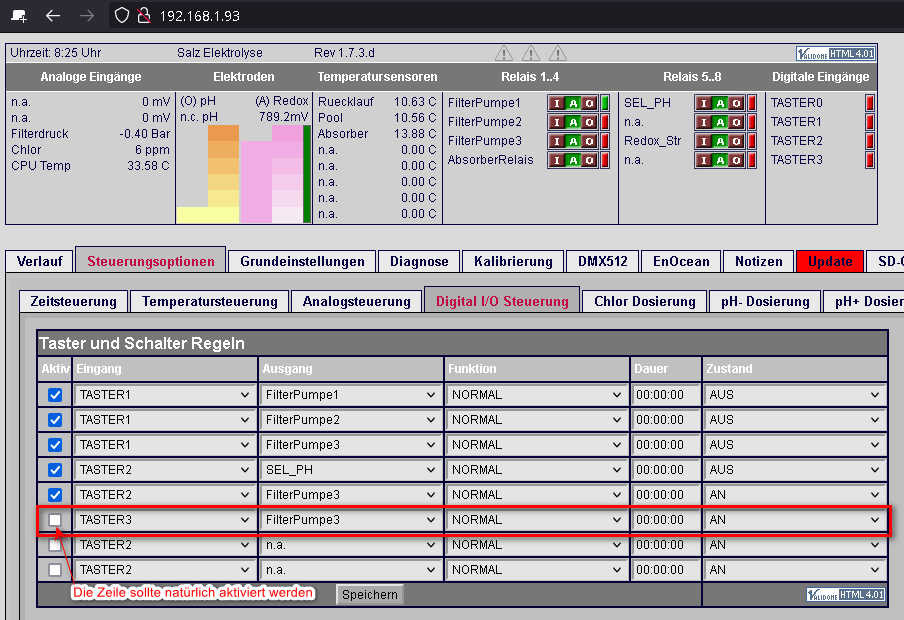Click the orange-yellow pH scale color bar

[223, 174]
